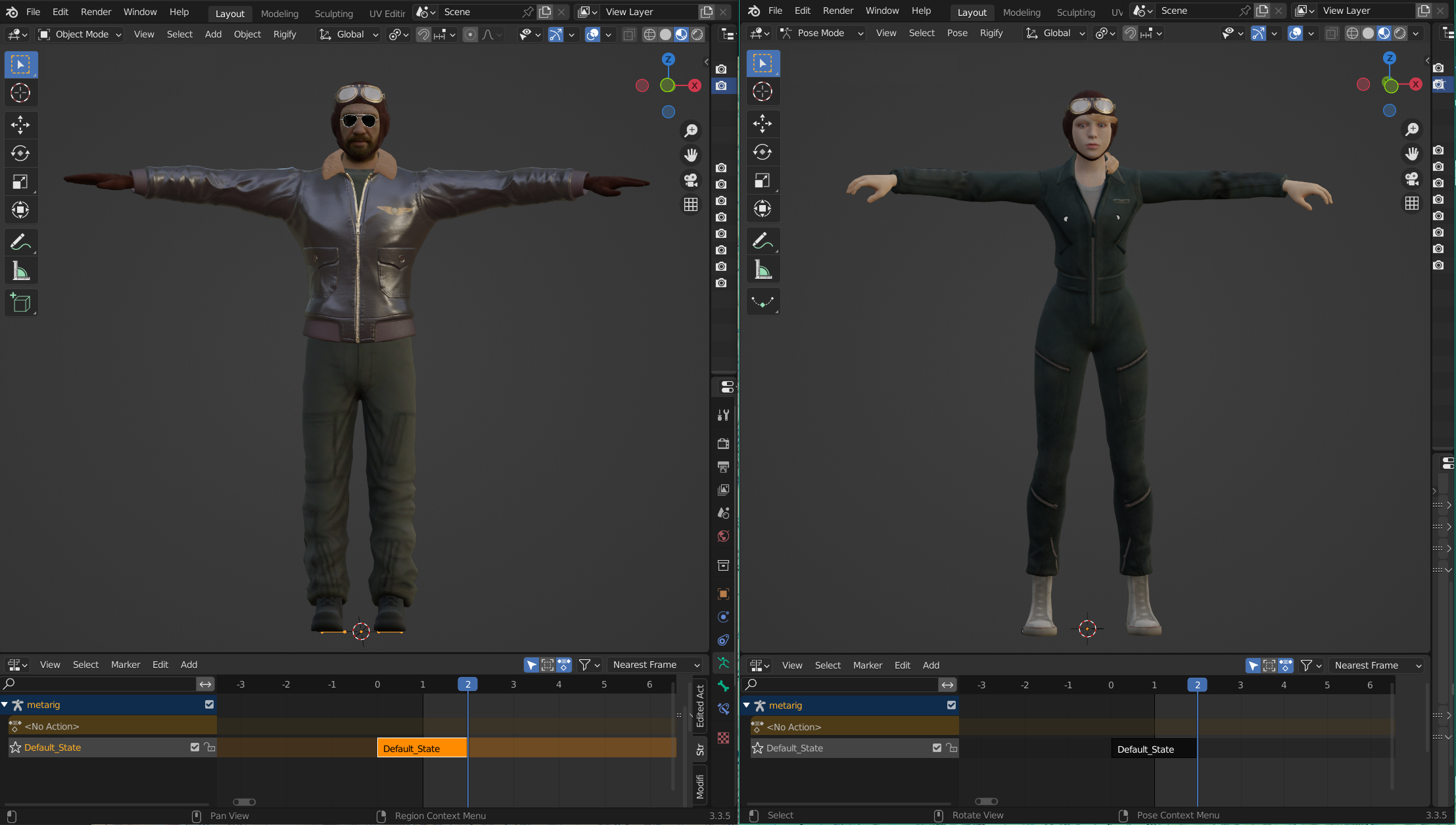
Task: Open the Bone properties tab in left window
Action: pos(723,686)
